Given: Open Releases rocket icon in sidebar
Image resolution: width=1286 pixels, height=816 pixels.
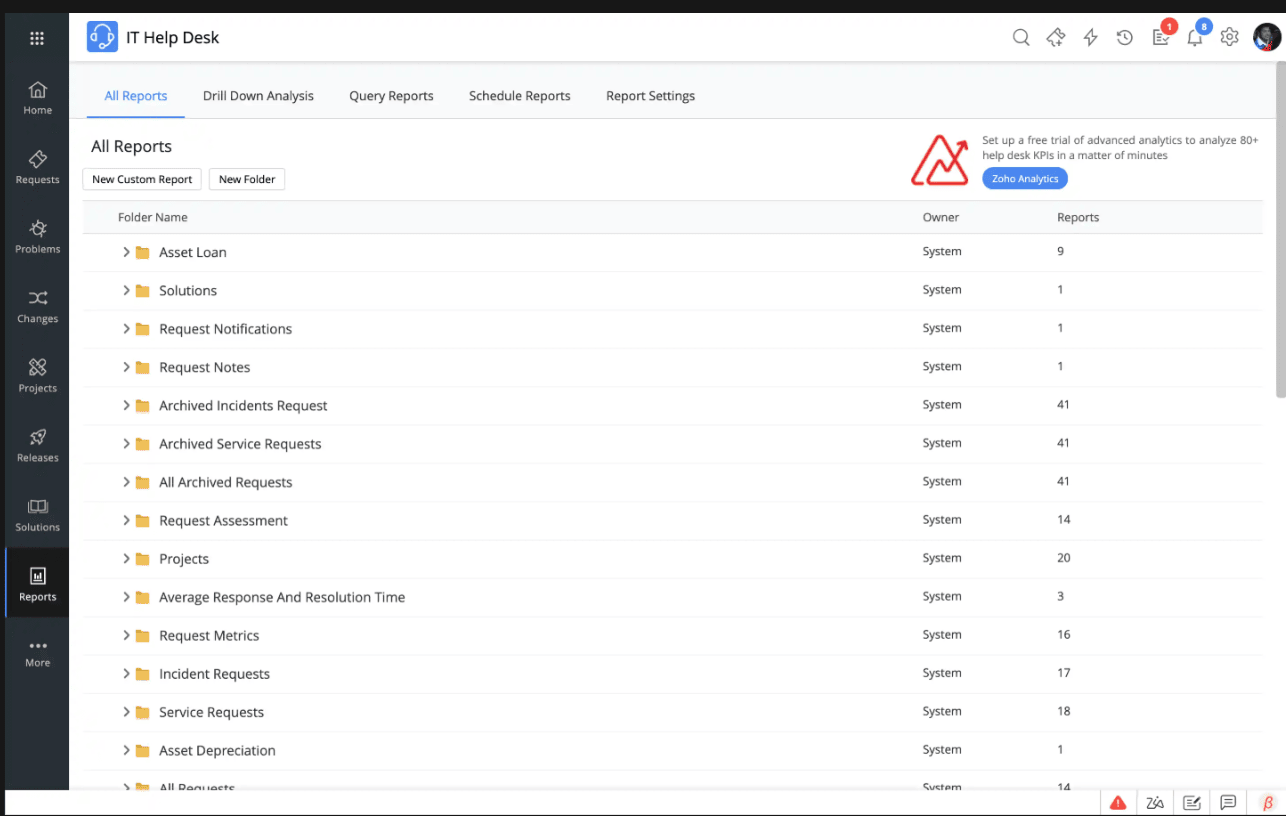Looking at the screenshot, I should 37,445.
